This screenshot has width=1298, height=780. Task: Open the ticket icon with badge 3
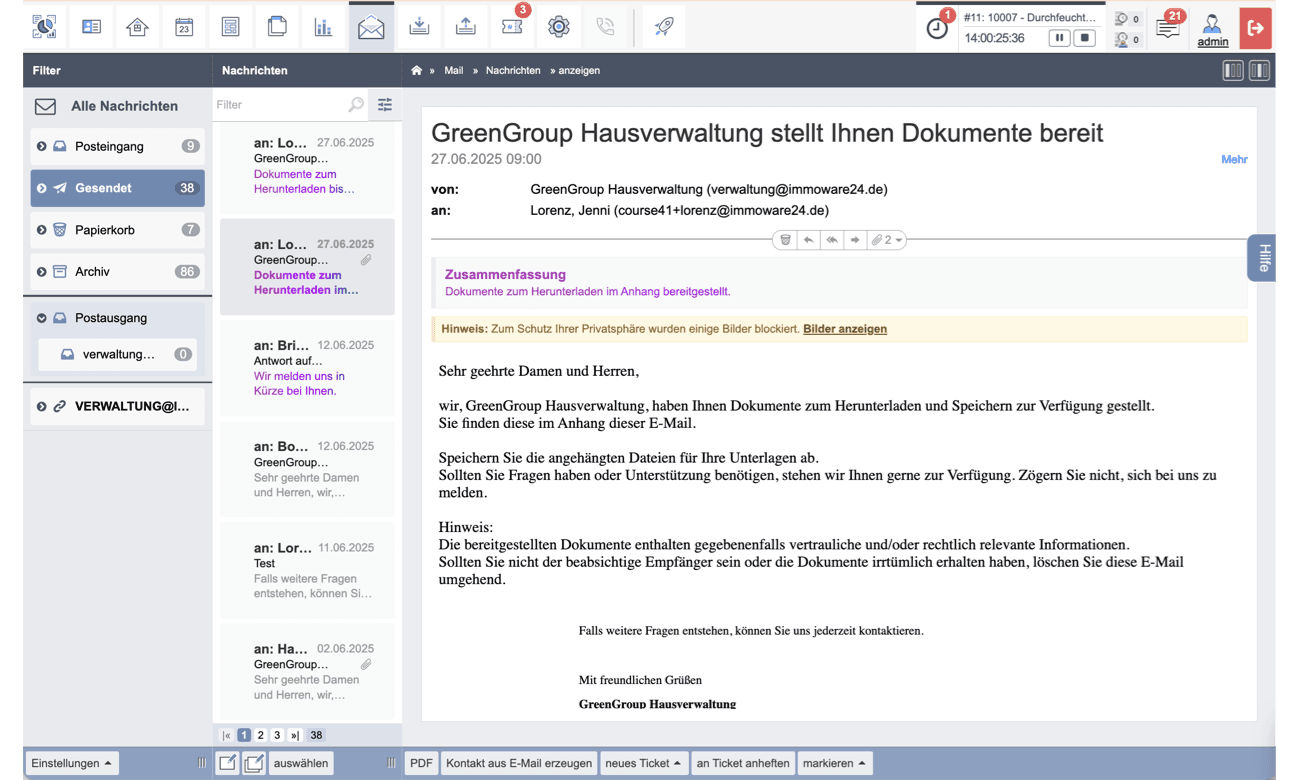click(x=512, y=27)
